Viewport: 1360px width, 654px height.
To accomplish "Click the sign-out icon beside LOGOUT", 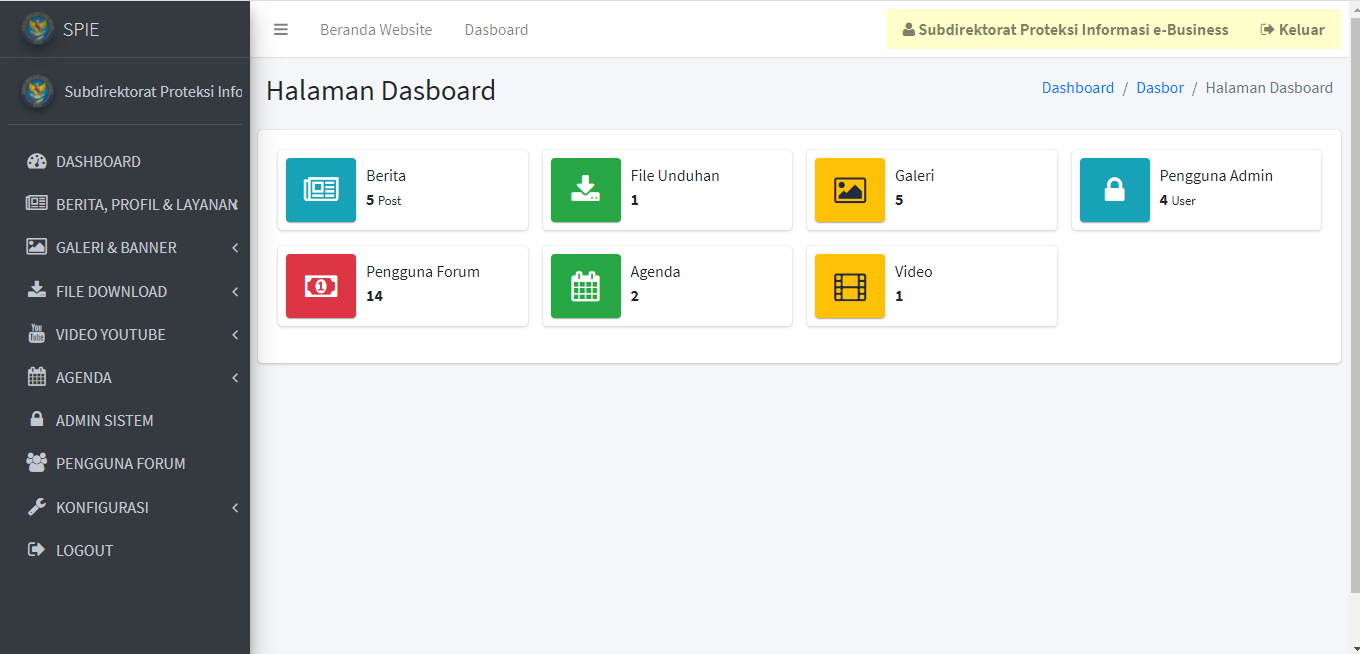I will (x=37, y=550).
